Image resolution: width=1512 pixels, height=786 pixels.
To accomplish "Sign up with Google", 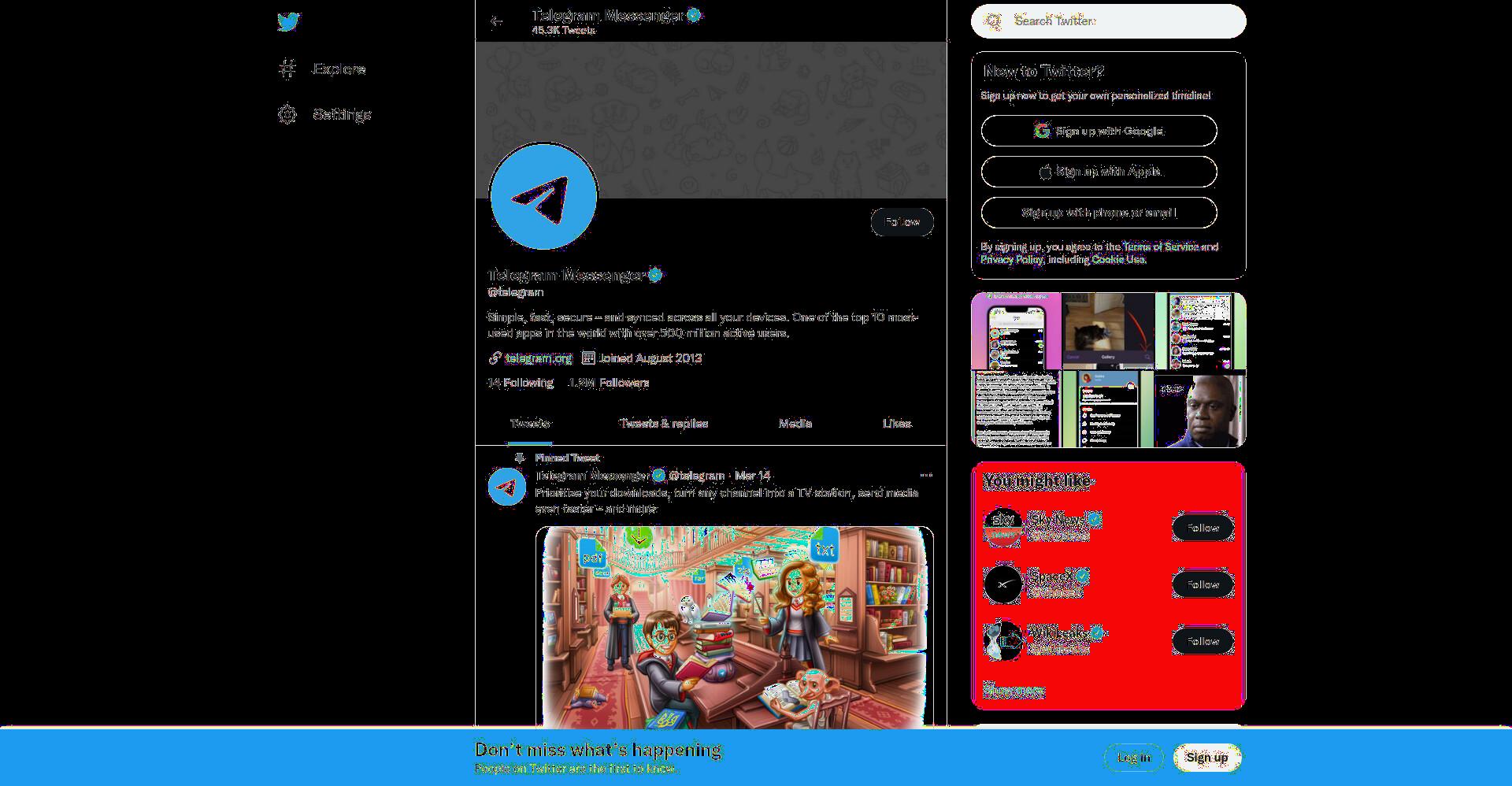I will pos(1099,131).
